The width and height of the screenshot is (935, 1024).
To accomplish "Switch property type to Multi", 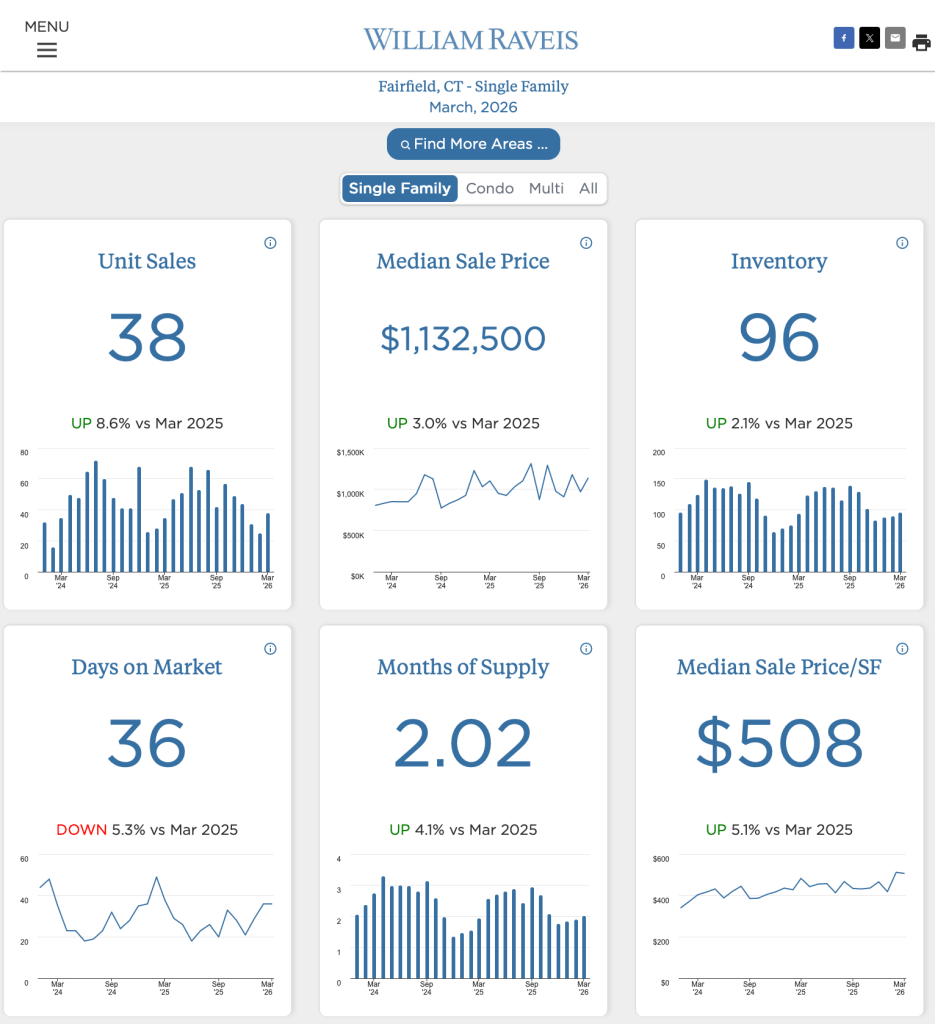I will pyautogui.click(x=546, y=188).
